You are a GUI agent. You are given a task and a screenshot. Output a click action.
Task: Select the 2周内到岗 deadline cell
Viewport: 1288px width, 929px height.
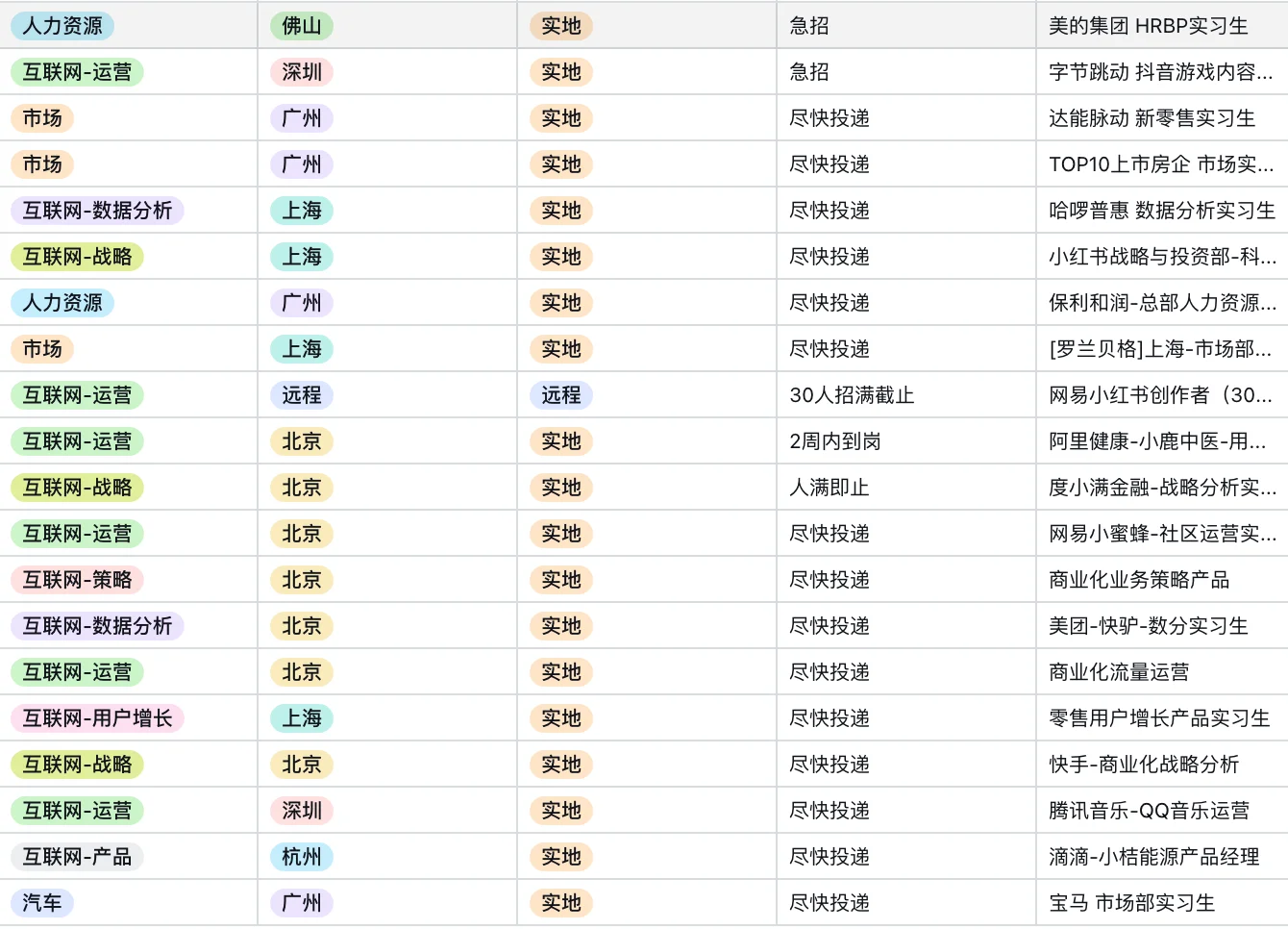[835, 441]
